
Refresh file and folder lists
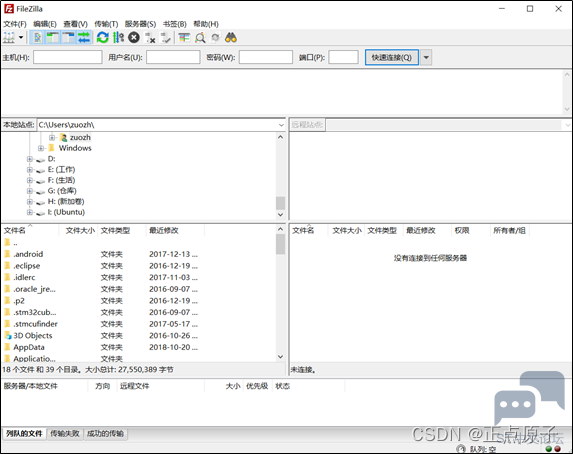103,38
